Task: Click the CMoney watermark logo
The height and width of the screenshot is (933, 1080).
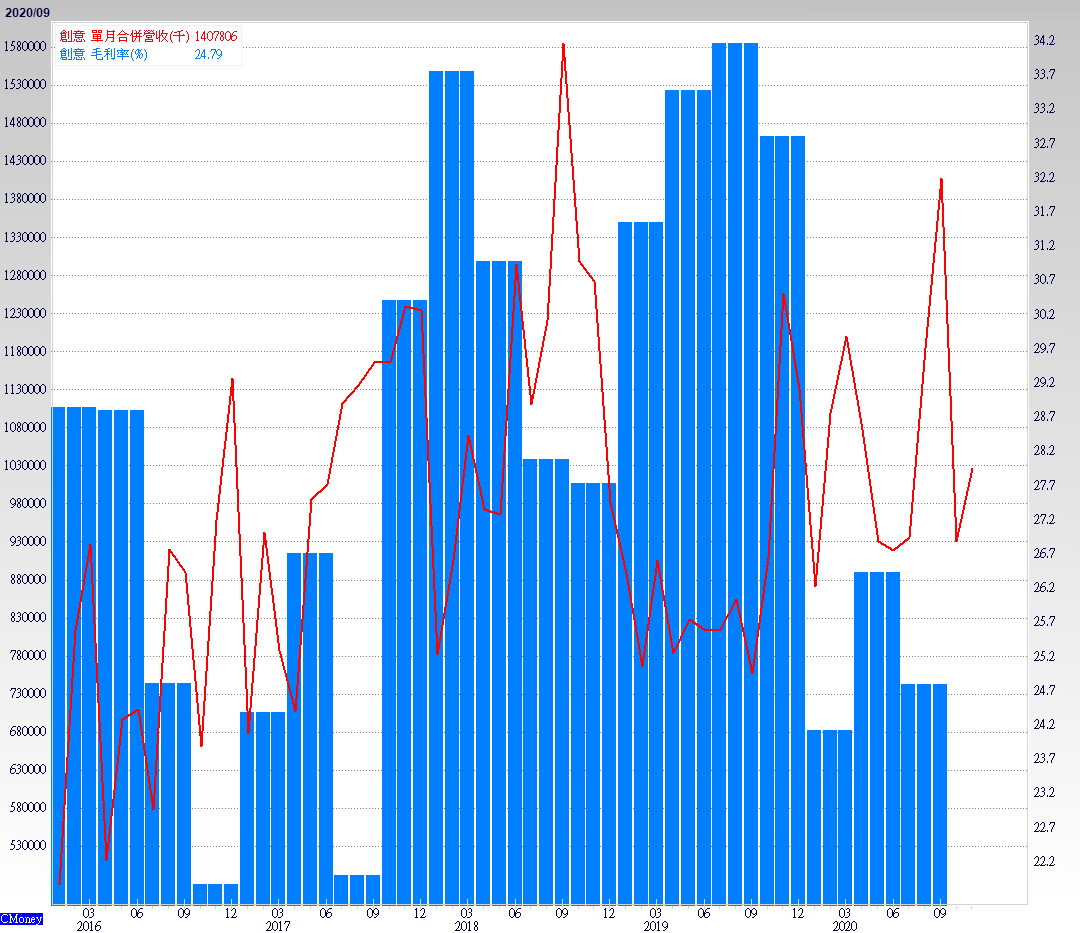Action: pos(21,918)
